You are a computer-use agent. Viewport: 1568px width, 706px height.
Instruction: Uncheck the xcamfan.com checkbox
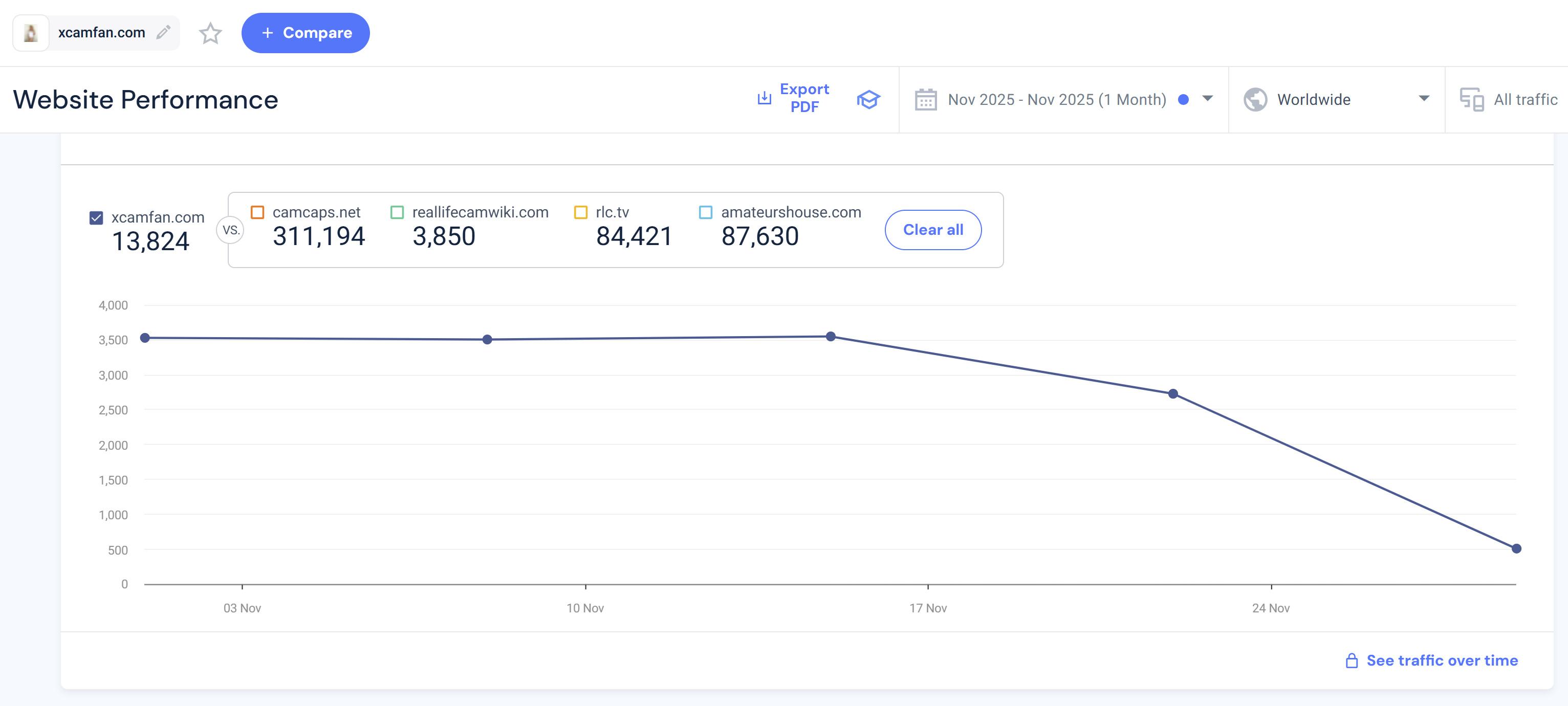pyautogui.click(x=96, y=218)
